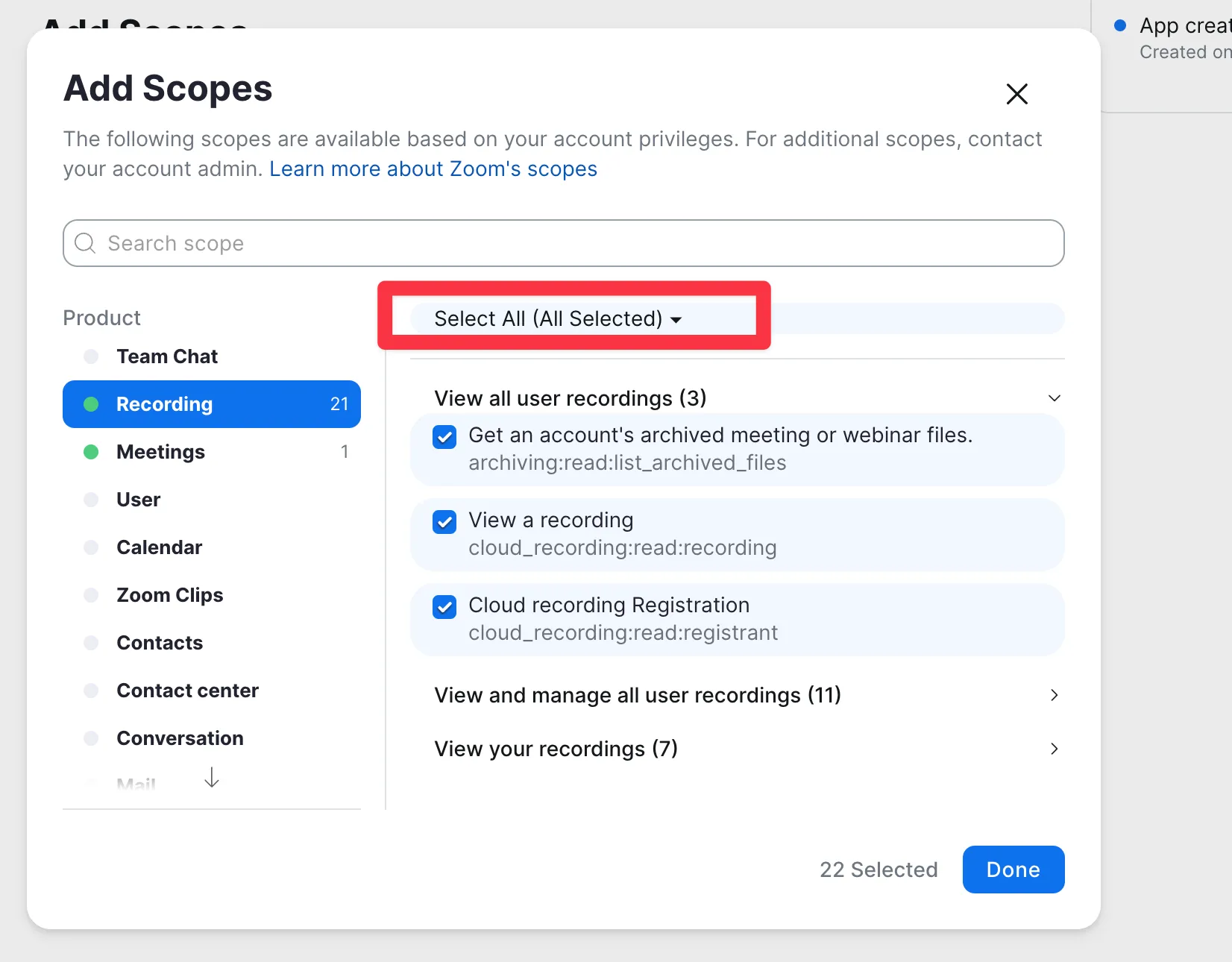
Task: Click the green dot beside Recording
Action: (x=91, y=404)
